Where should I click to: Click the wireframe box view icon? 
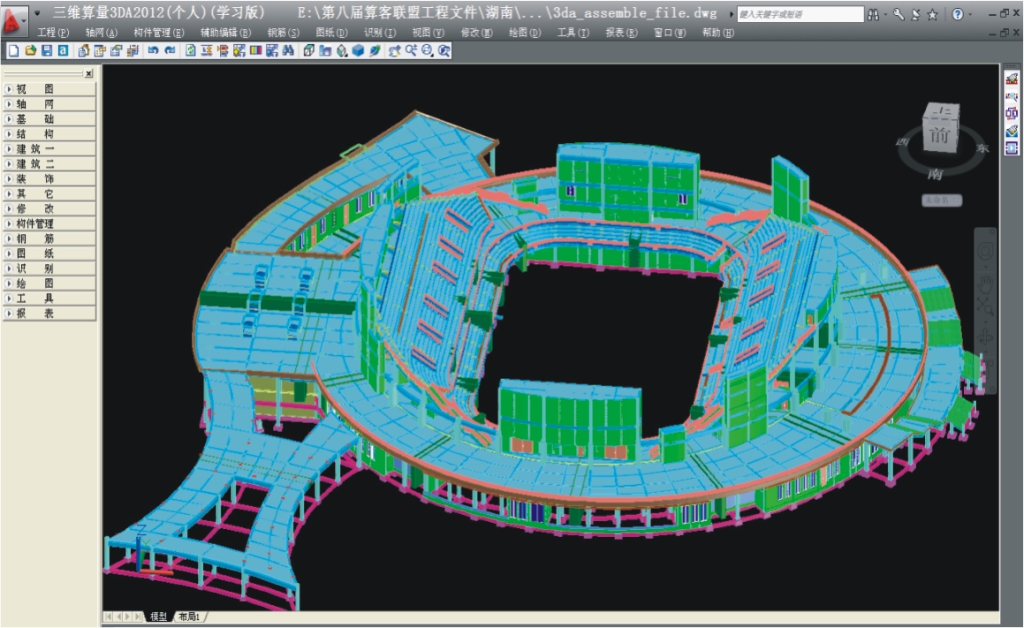point(309,50)
